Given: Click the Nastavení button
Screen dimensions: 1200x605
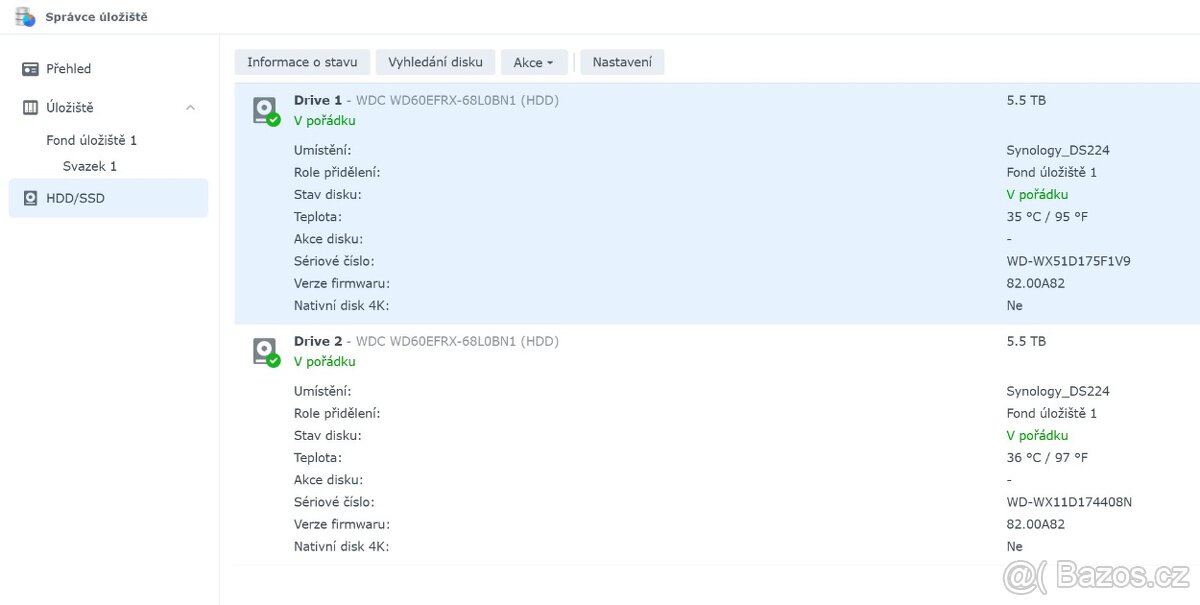Looking at the screenshot, I should [622, 62].
